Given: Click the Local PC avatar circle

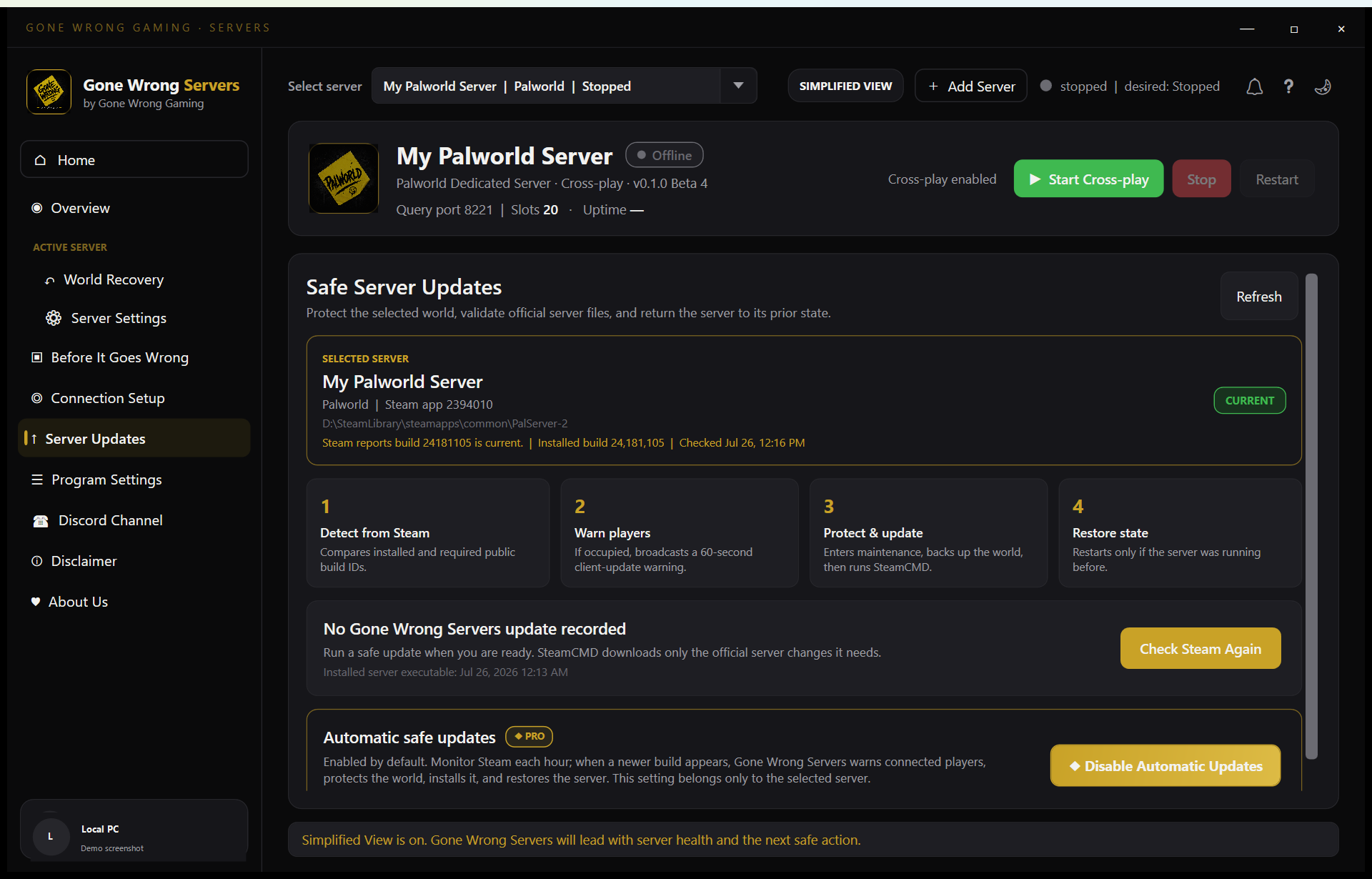Looking at the screenshot, I should 50,835.
